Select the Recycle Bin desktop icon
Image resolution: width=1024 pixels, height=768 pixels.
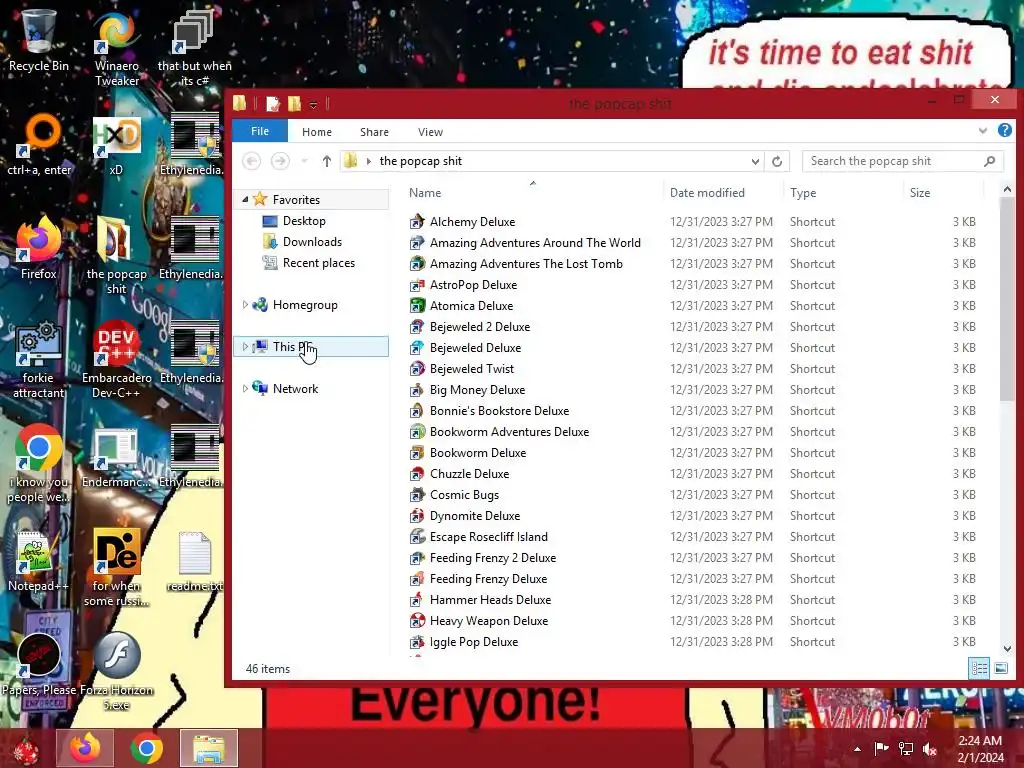(x=39, y=40)
